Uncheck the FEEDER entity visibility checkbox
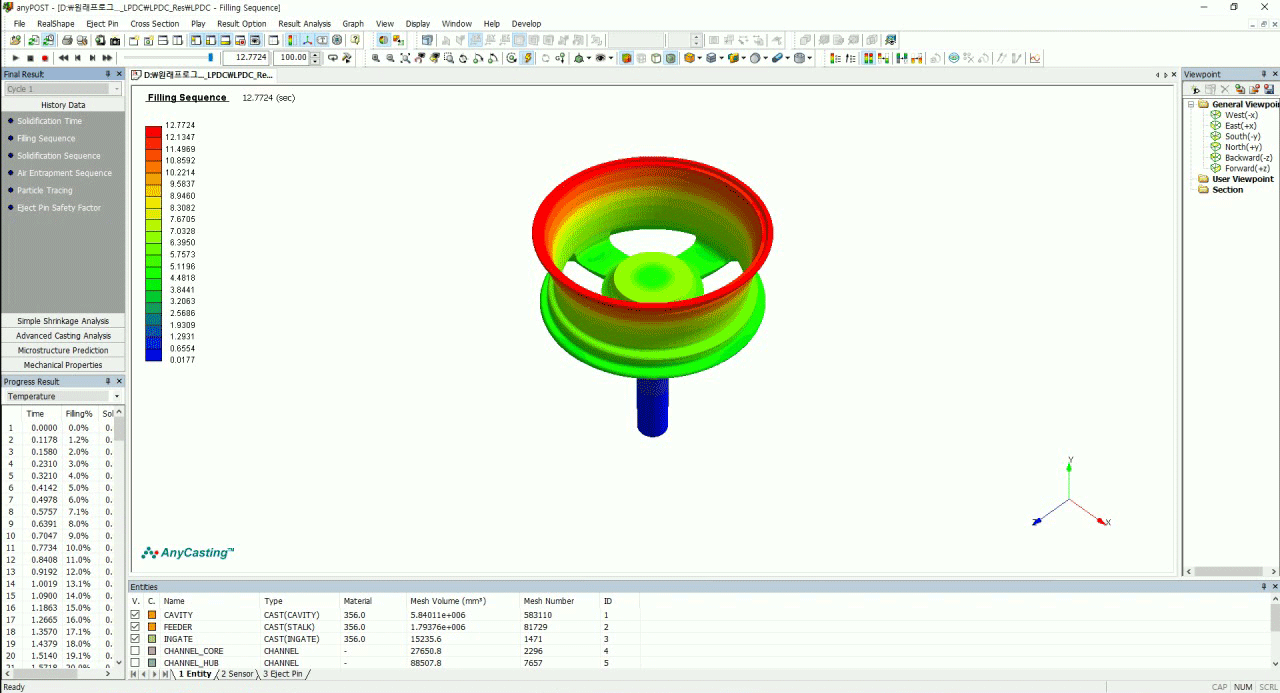The width and height of the screenshot is (1280, 693). tap(135, 627)
